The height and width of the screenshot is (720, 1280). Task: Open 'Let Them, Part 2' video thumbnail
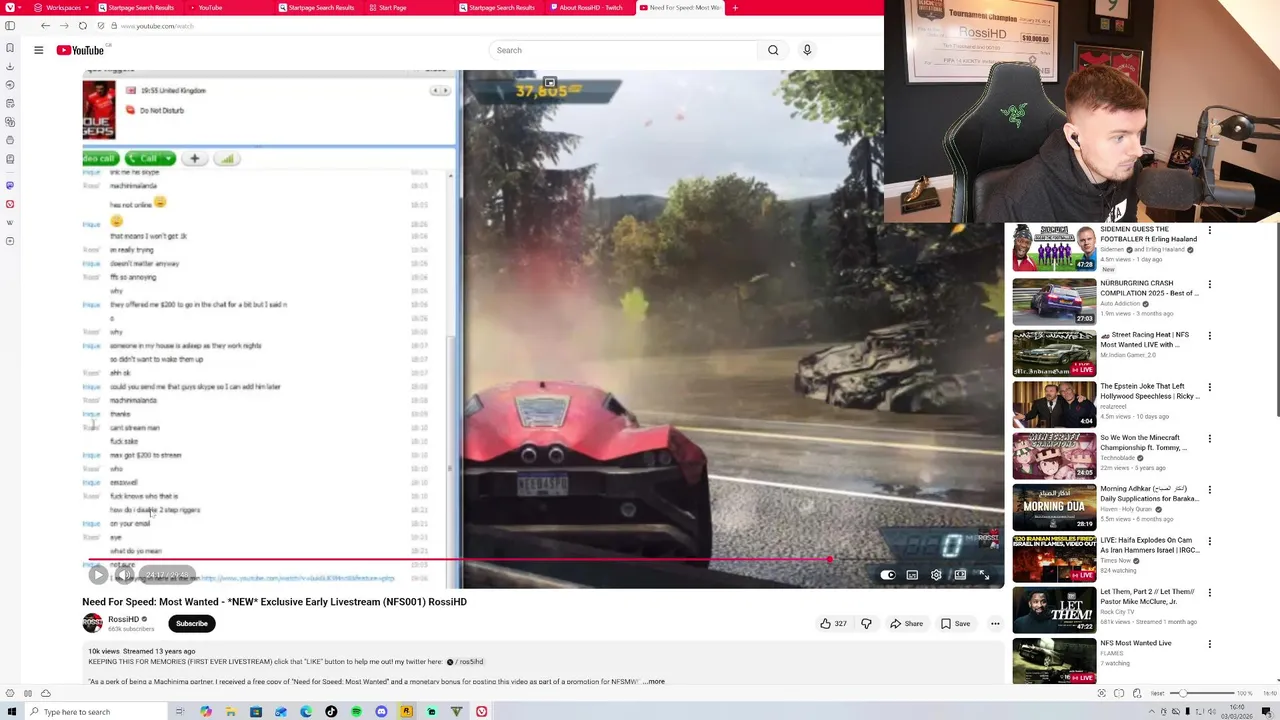point(1054,609)
